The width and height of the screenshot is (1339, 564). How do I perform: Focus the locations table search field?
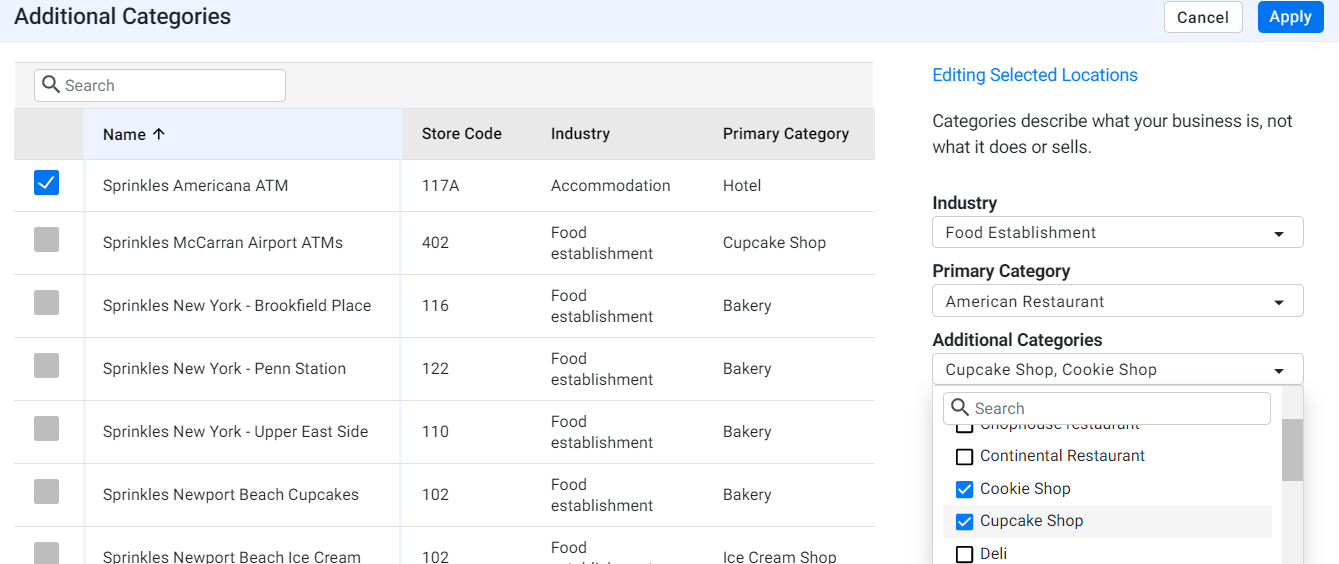(x=160, y=85)
